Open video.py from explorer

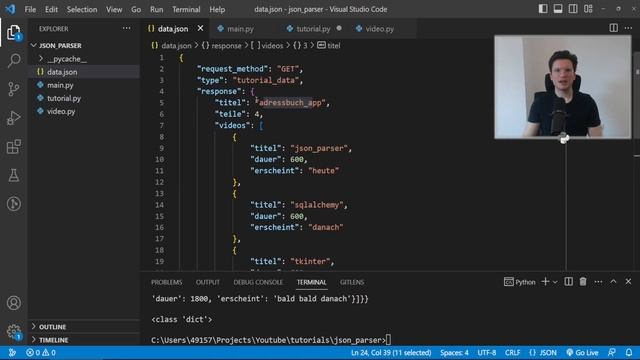pyautogui.click(x=61, y=111)
